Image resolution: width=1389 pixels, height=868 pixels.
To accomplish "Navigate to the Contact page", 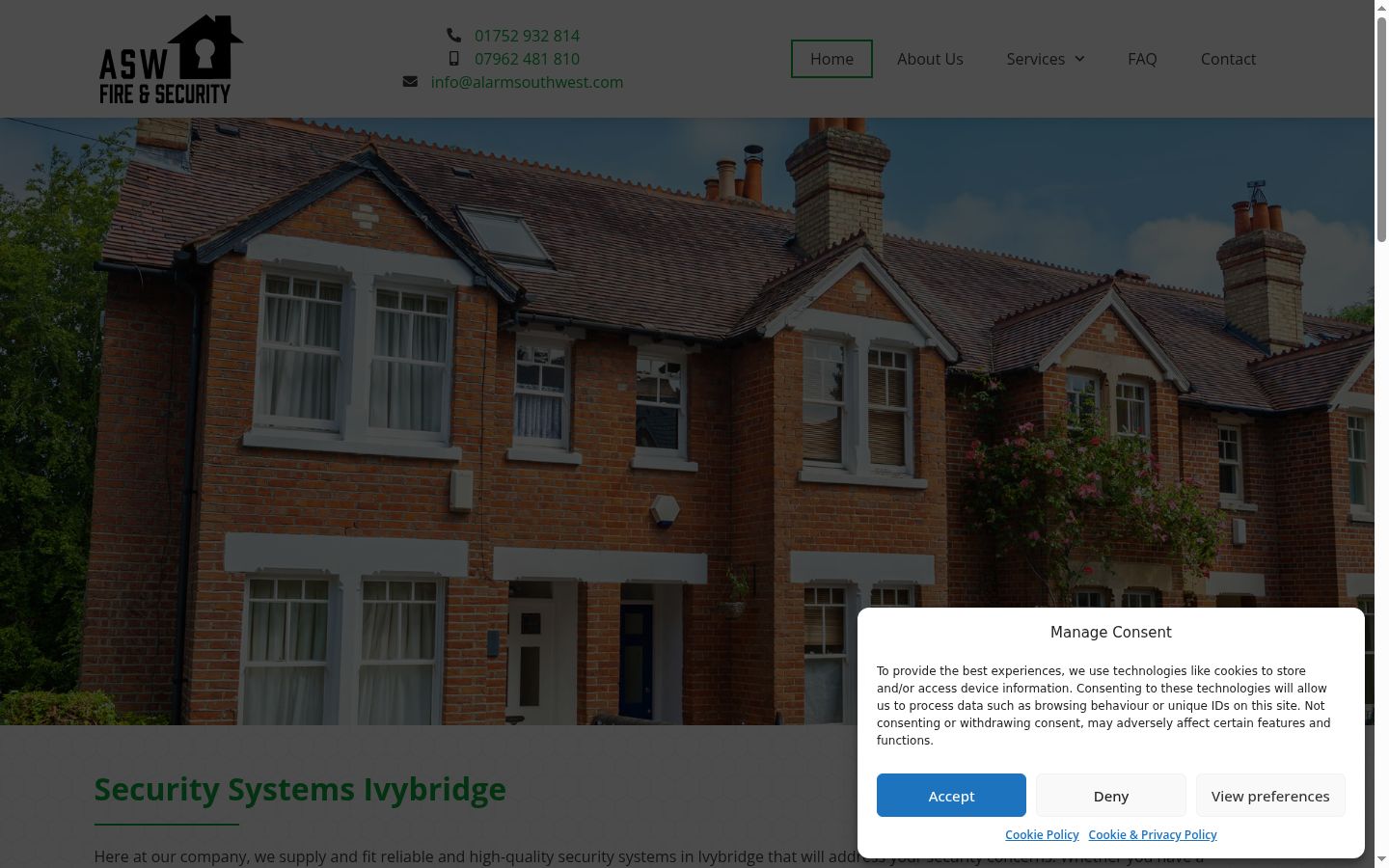I will [x=1228, y=59].
